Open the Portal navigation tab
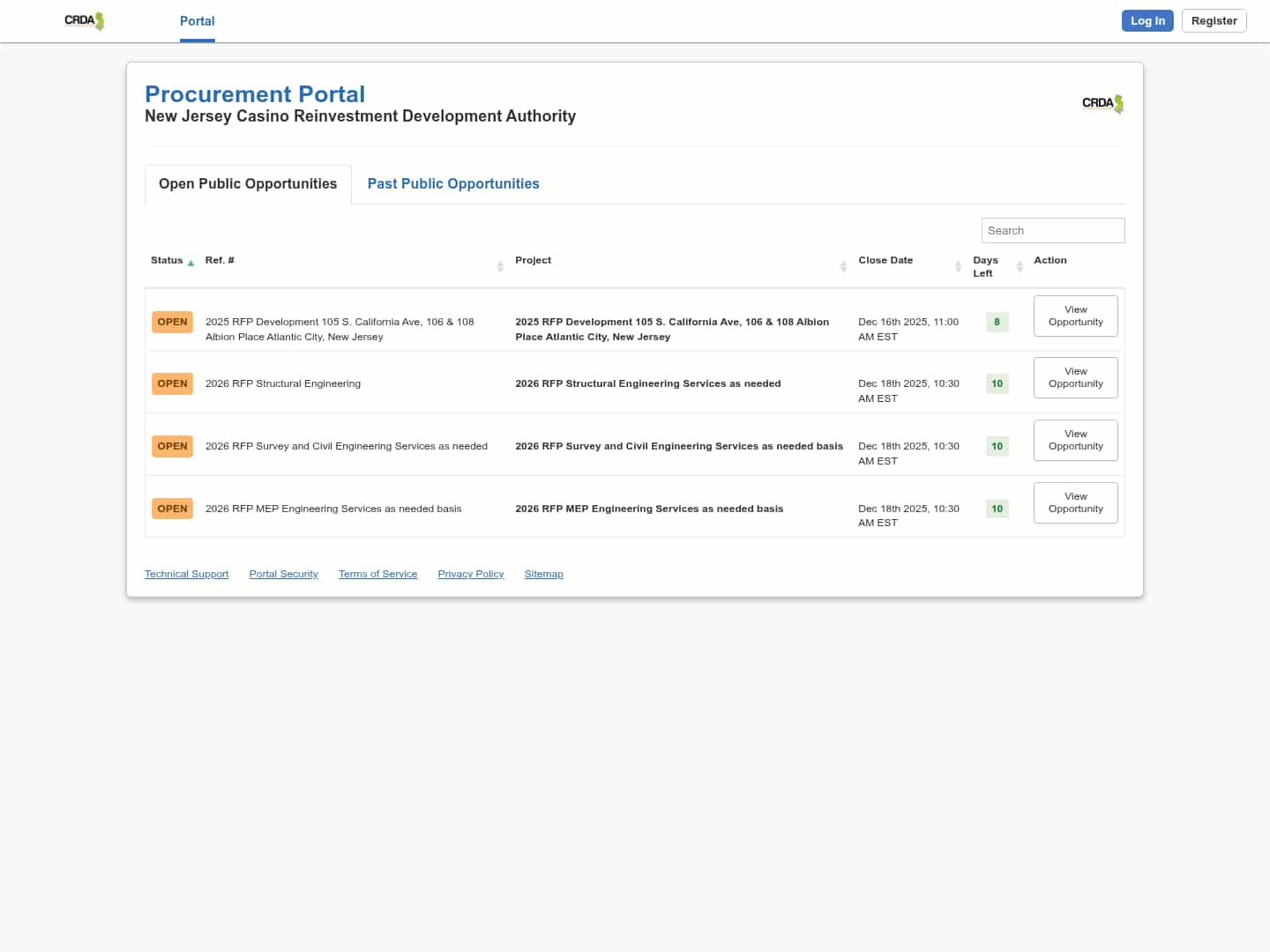The height and width of the screenshot is (952, 1270). tap(197, 21)
